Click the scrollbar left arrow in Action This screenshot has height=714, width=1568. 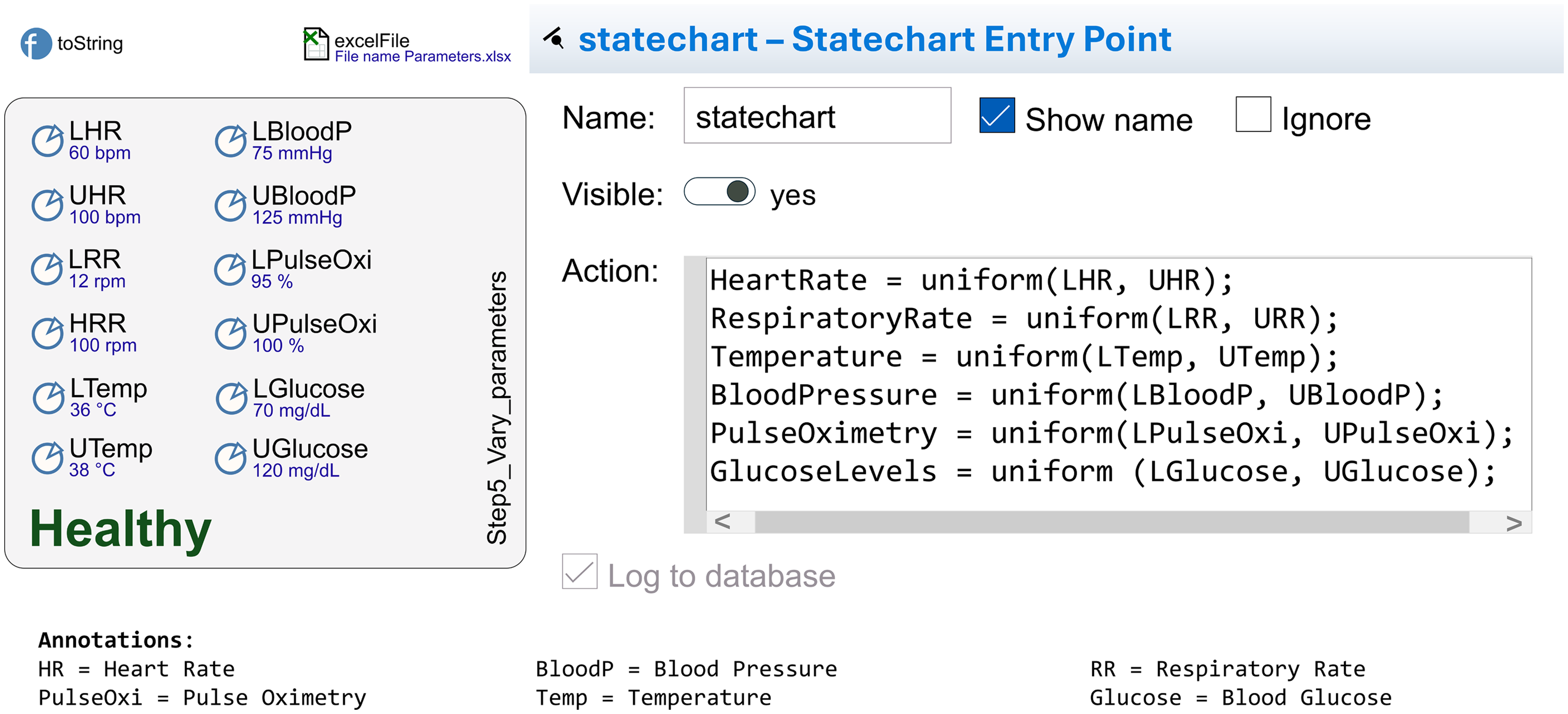point(723,522)
